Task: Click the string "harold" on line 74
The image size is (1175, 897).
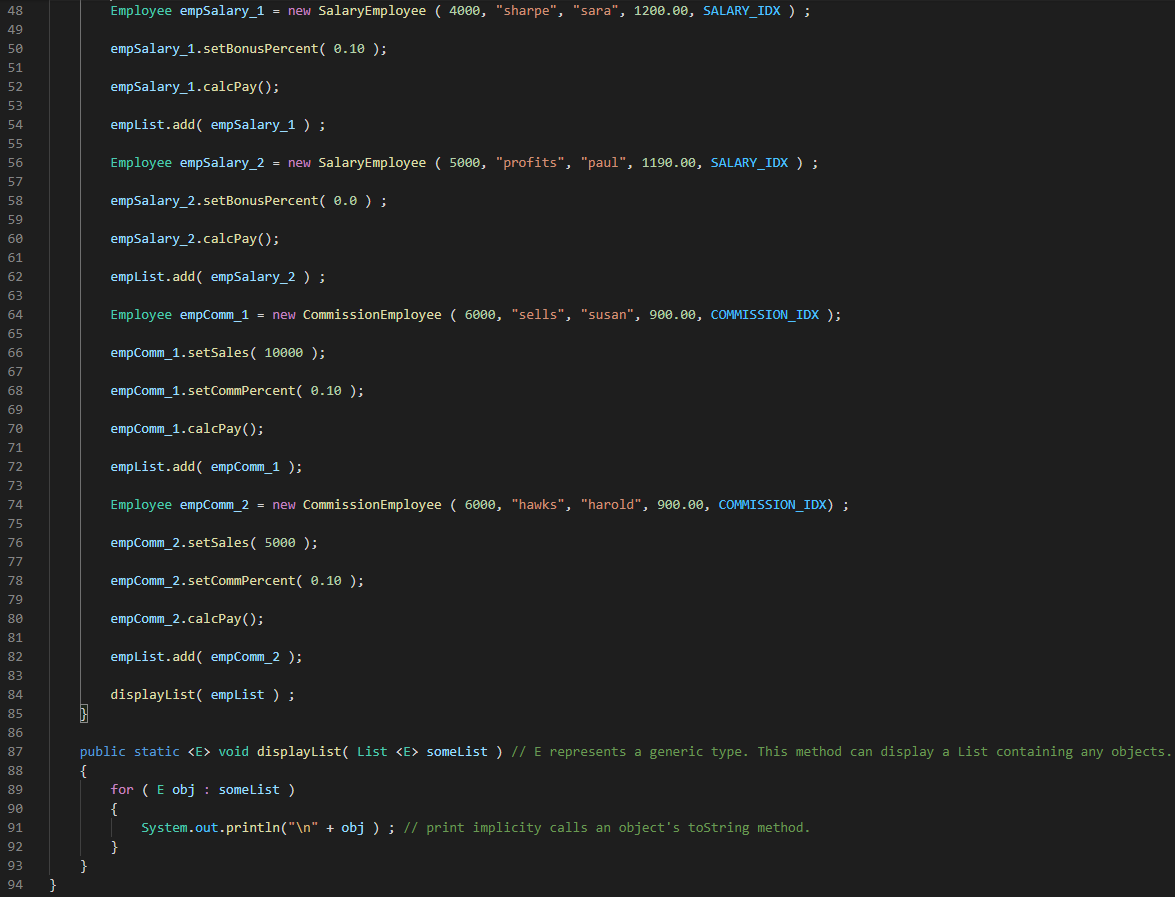Action: (x=611, y=504)
